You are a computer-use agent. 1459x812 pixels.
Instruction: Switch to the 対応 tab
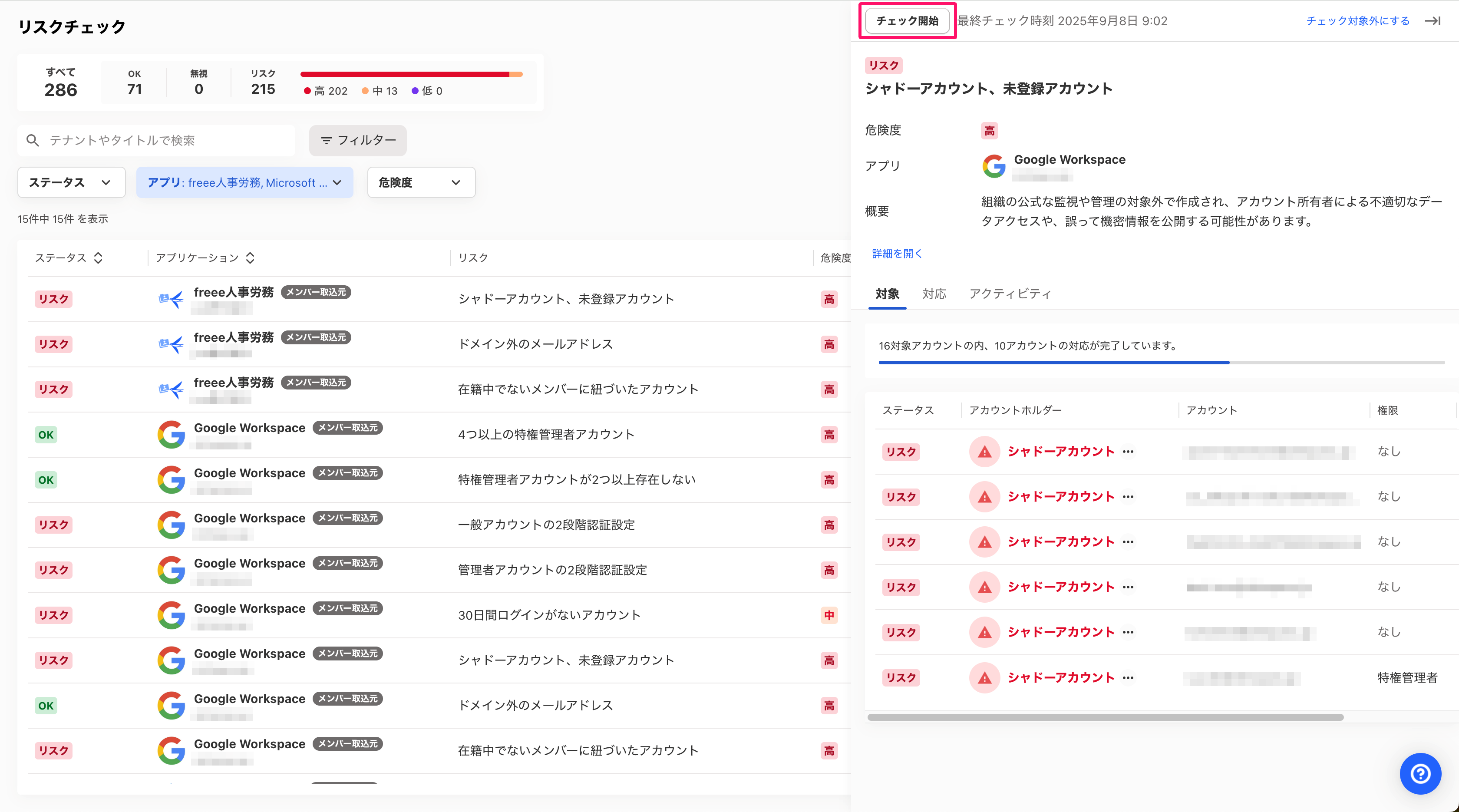(934, 294)
